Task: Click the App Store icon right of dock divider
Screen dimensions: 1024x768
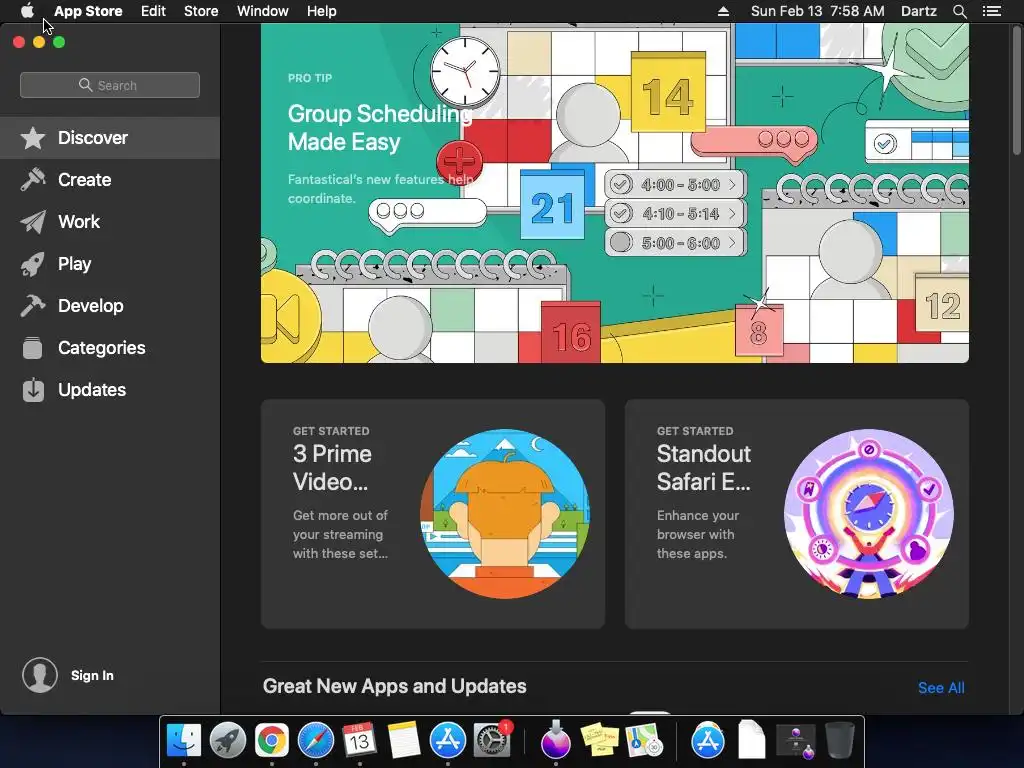Action: coord(708,740)
